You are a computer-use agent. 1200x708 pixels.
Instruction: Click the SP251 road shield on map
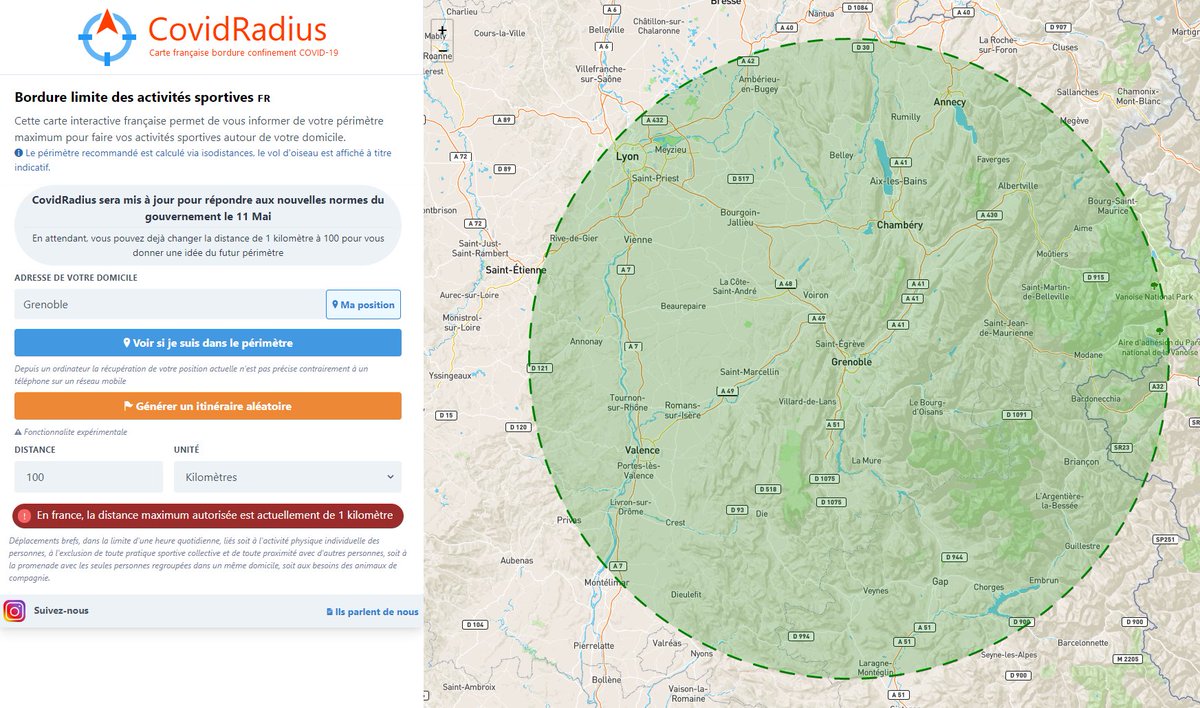tap(1165, 539)
